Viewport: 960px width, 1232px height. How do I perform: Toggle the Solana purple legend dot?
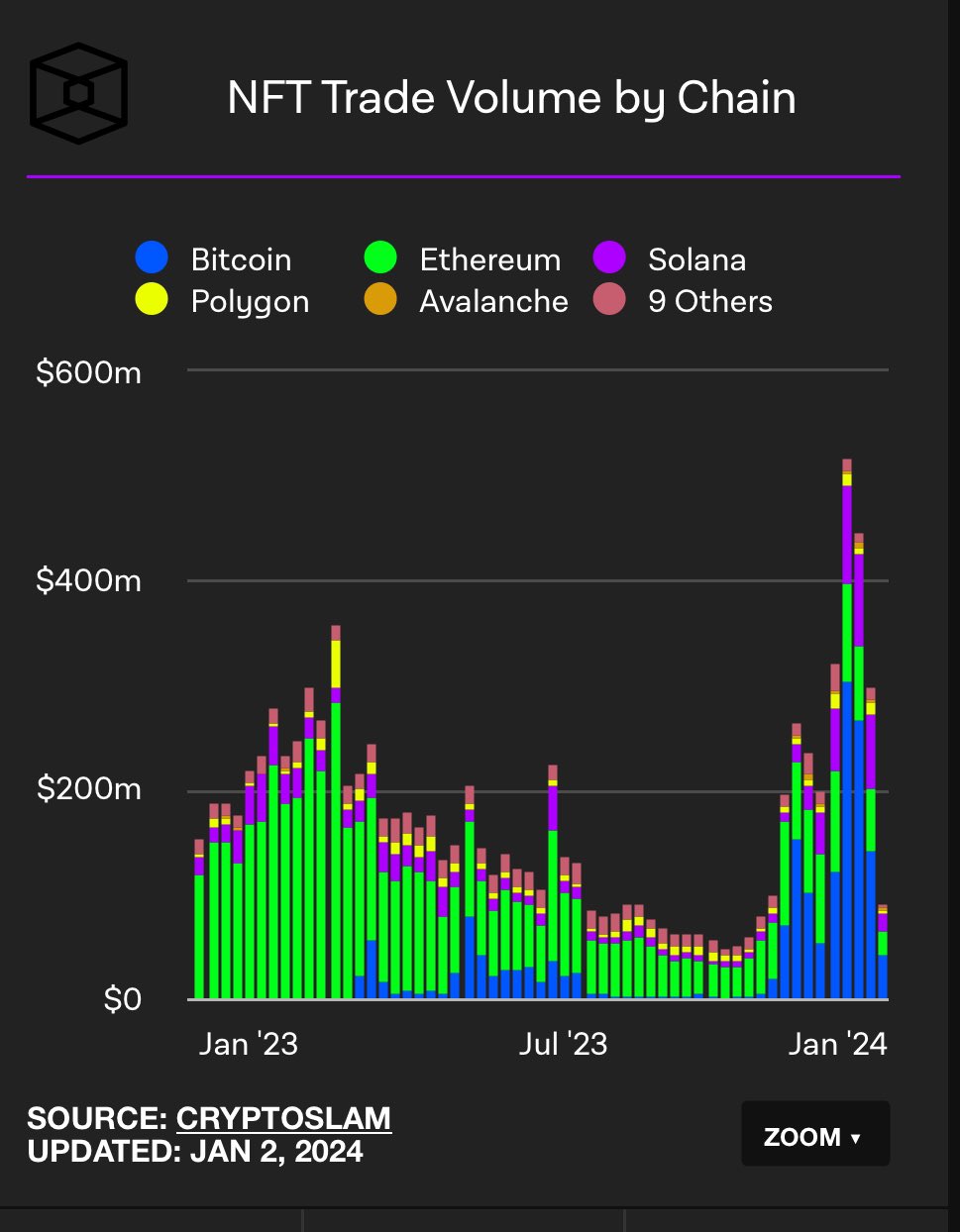(609, 258)
